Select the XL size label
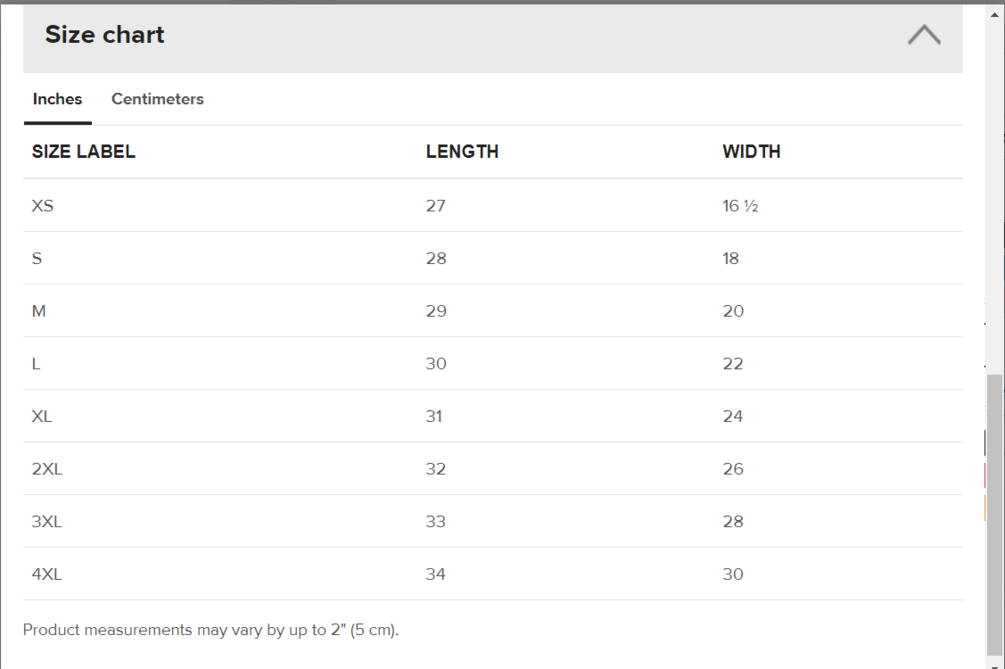 point(42,416)
